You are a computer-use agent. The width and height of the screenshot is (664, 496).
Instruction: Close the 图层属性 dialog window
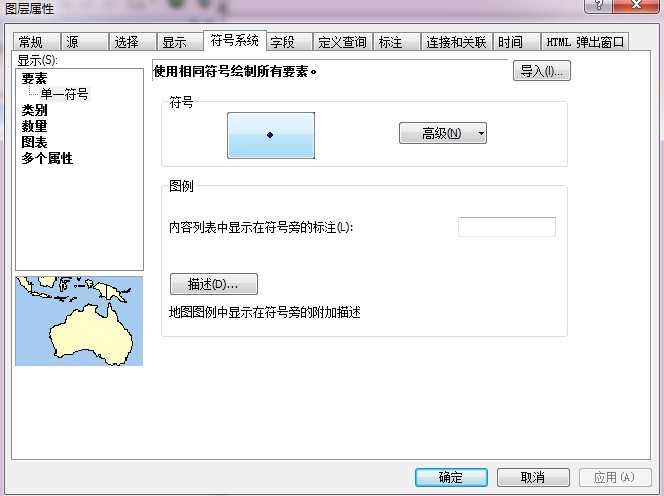(x=636, y=6)
